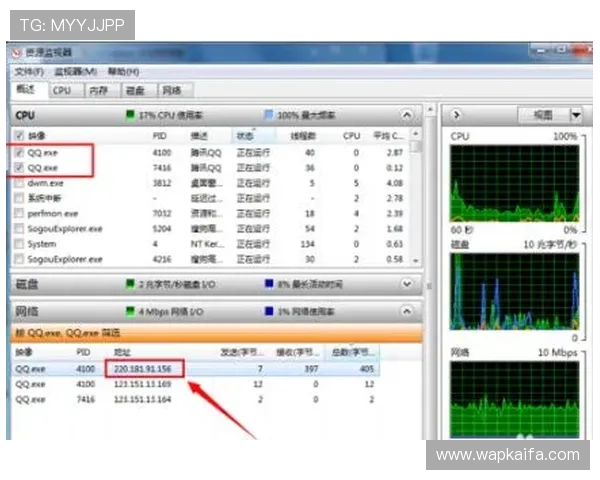Click the splitter grip between panes
Viewport: 600px width, 480px height.
pos(429,286)
